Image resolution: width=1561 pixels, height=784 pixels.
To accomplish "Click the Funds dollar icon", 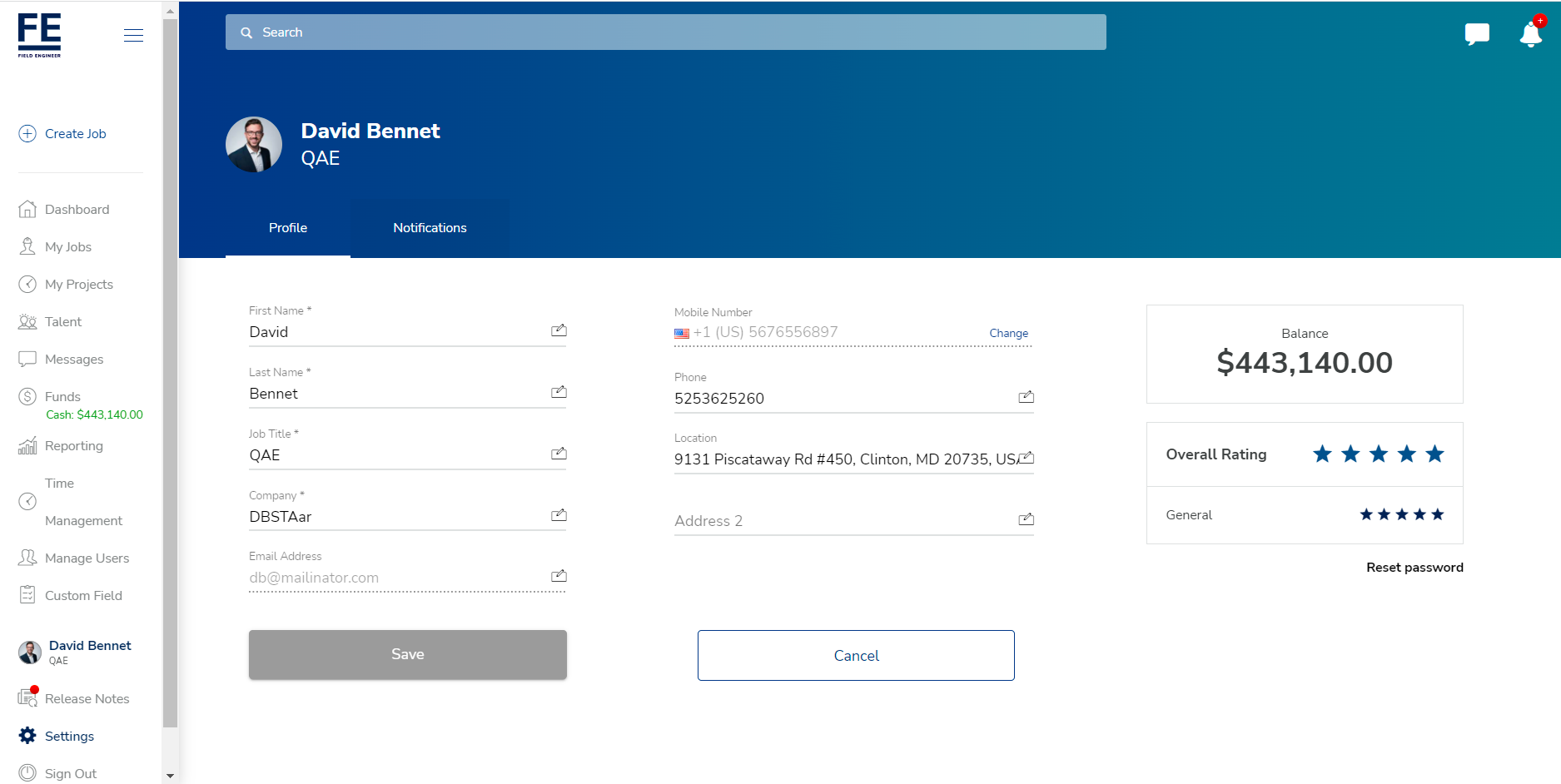I will [x=27, y=396].
